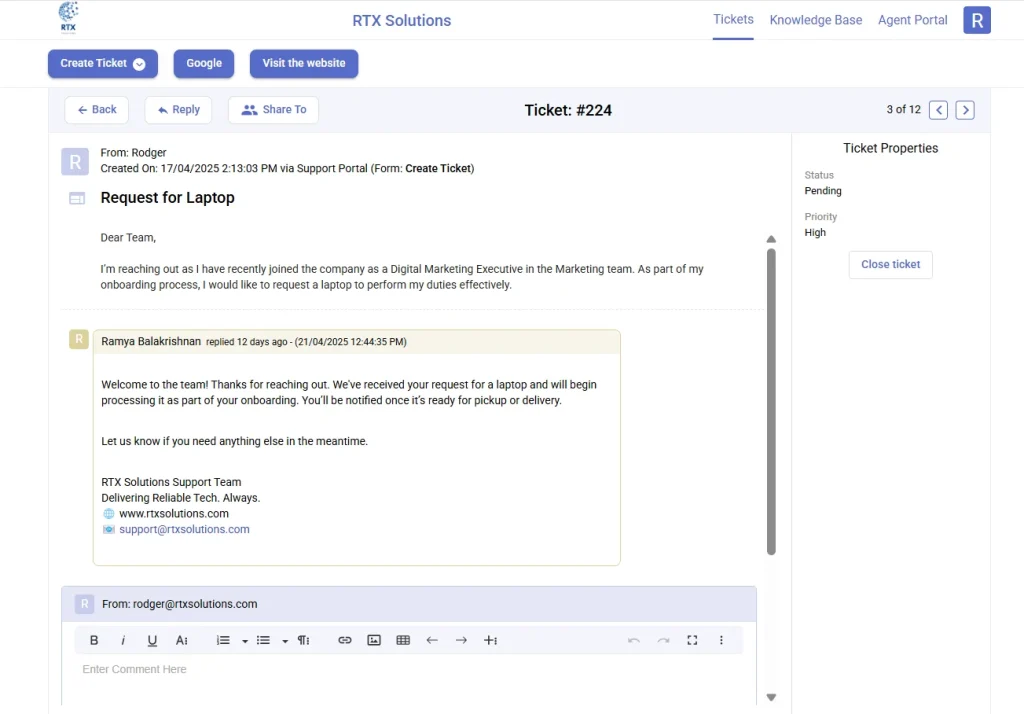The height and width of the screenshot is (714, 1024).
Task: Increase indent with right arrow icon
Action: pos(461,640)
